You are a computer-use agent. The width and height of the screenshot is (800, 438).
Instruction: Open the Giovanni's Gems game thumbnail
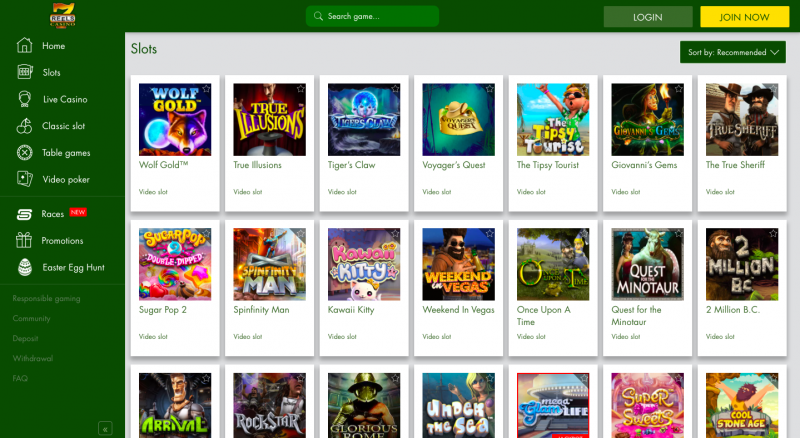(x=647, y=119)
